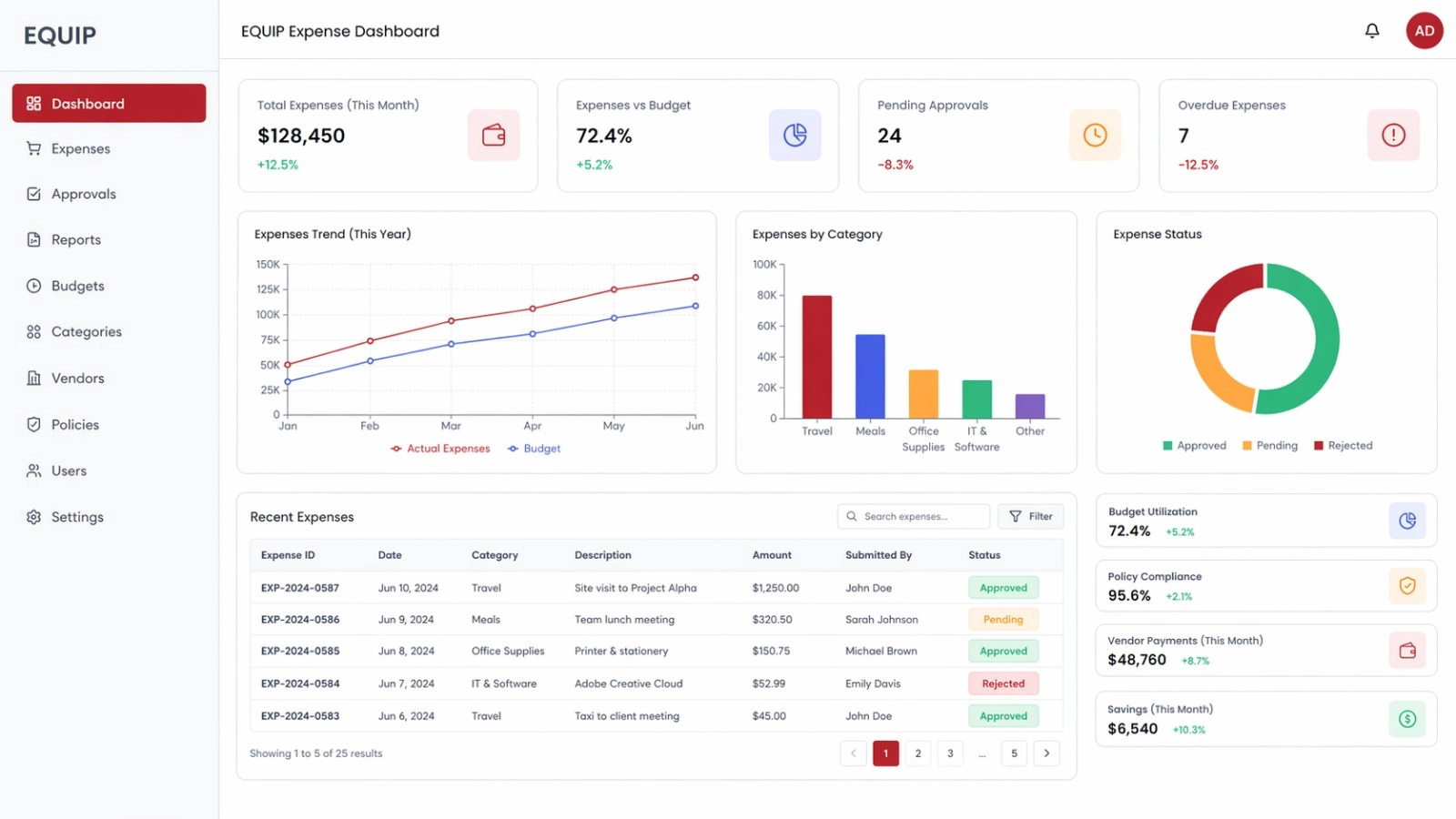This screenshot has height=819, width=1456.
Task: Open Approvals in the sidebar
Action: coord(84,195)
